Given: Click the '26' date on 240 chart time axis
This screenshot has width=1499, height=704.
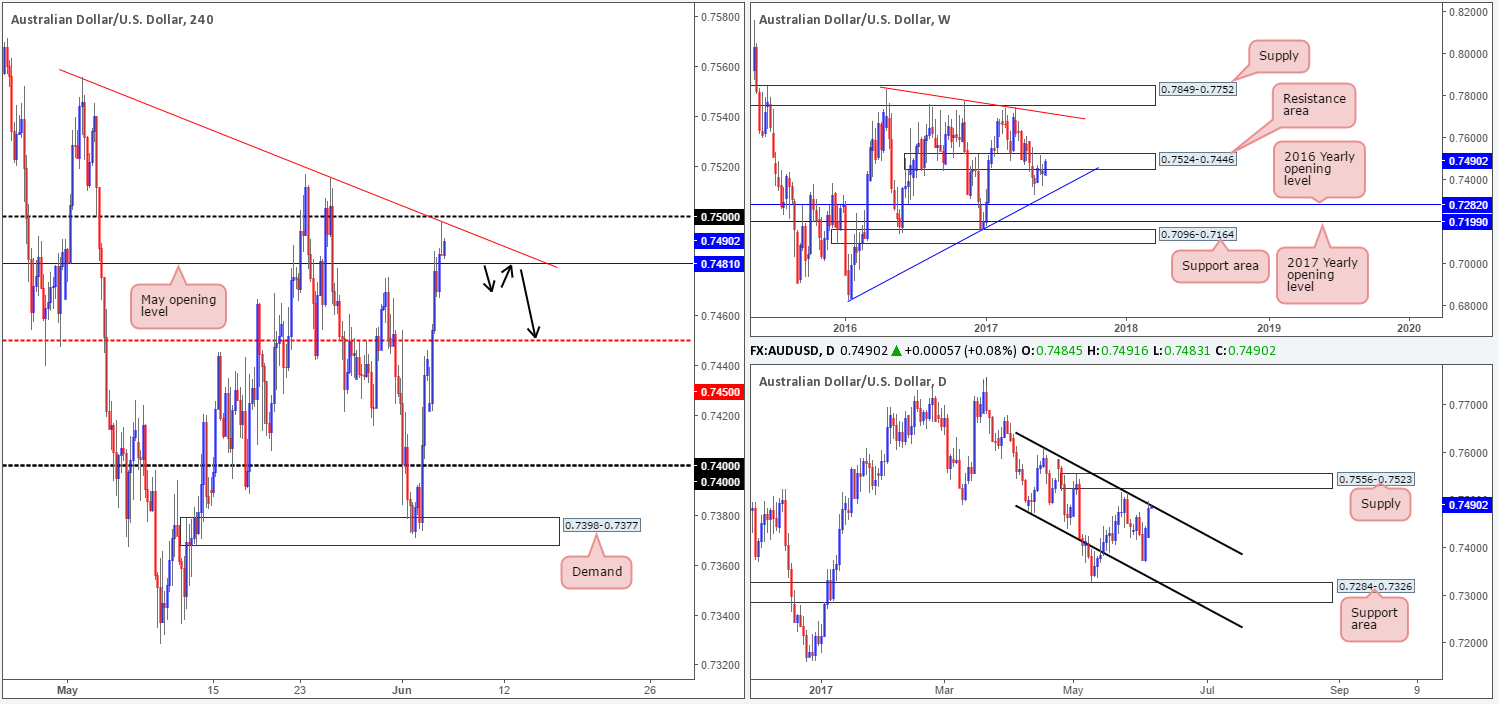Looking at the screenshot, I should 650,690.
